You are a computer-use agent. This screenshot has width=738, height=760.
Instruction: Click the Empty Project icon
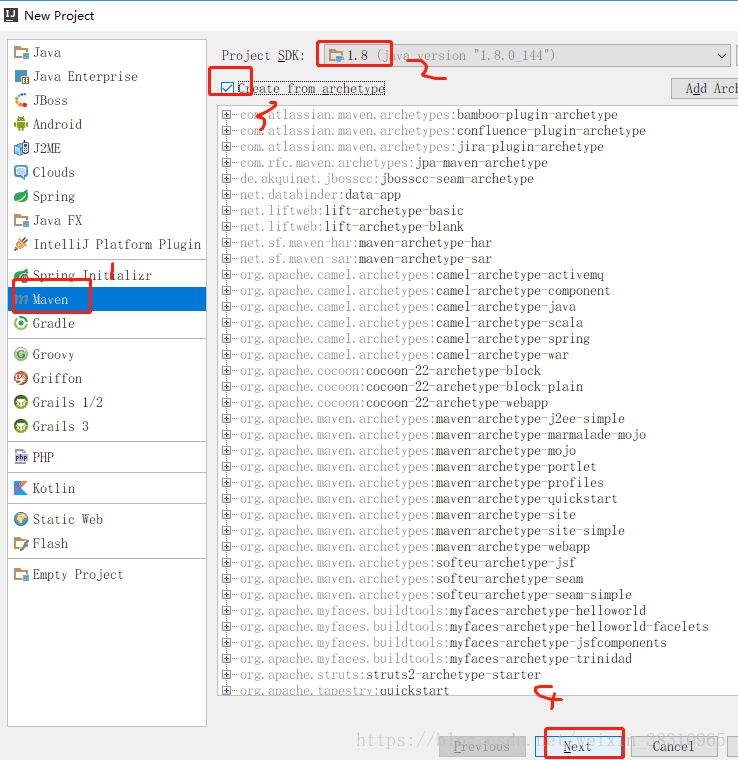point(21,574)
